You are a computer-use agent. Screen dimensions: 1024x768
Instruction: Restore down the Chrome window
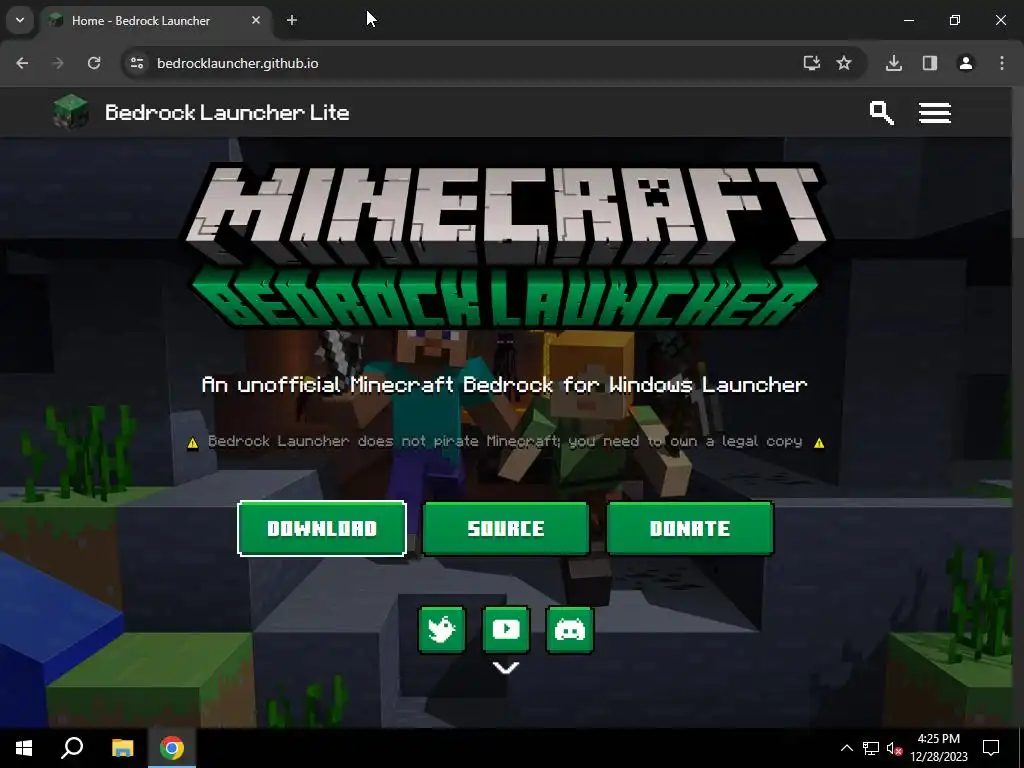955,20
